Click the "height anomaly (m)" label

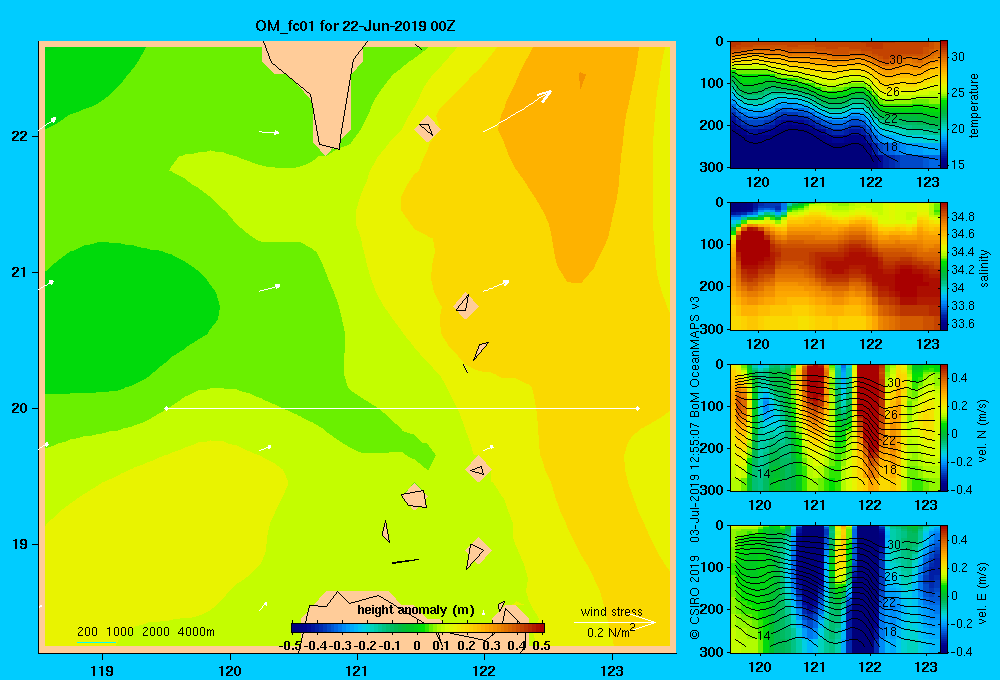tap(416, 610)
